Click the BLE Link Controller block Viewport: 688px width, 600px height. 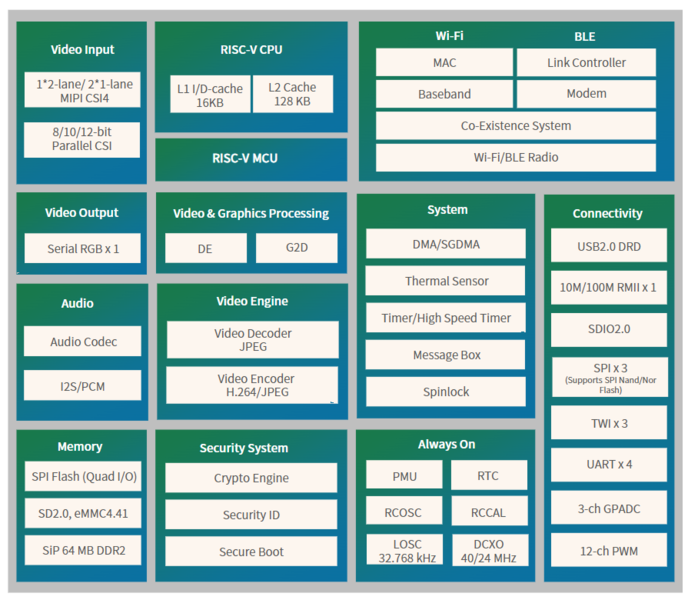(586, 63)
